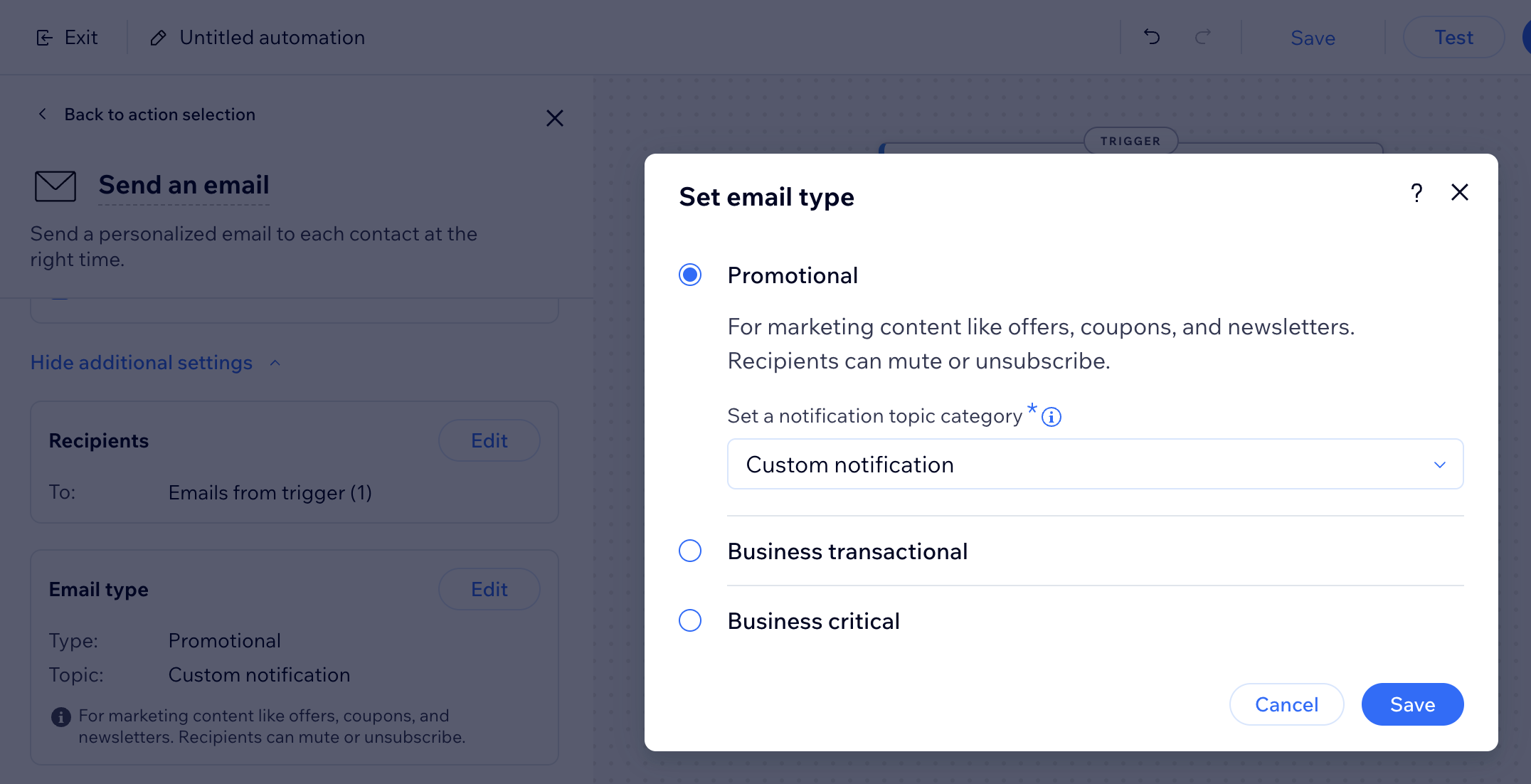Screen dimensions: 1531x784
Task: Edit the Email type section
Action: click(x=489, y=589)
